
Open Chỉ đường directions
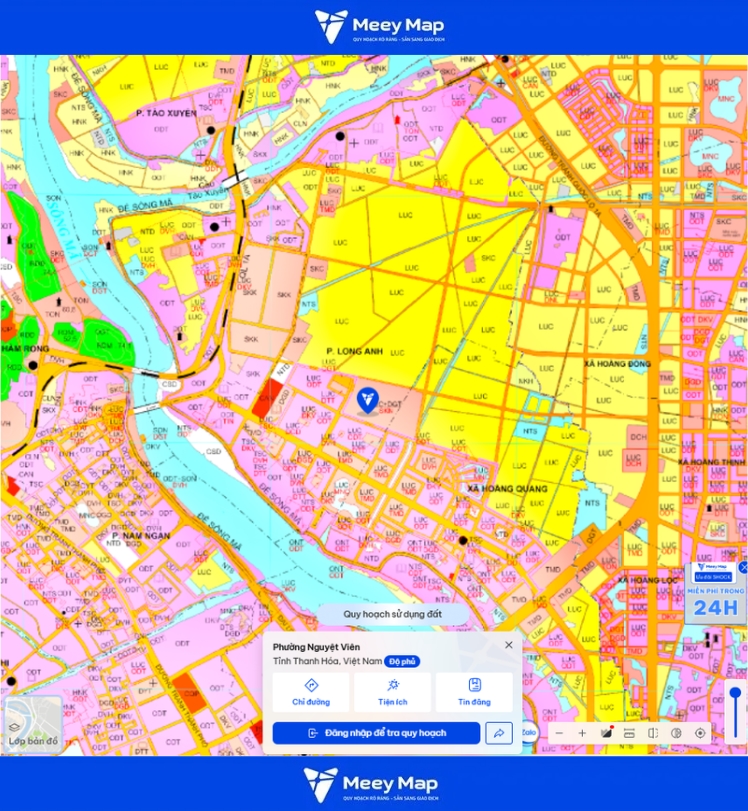coord(310,692)
